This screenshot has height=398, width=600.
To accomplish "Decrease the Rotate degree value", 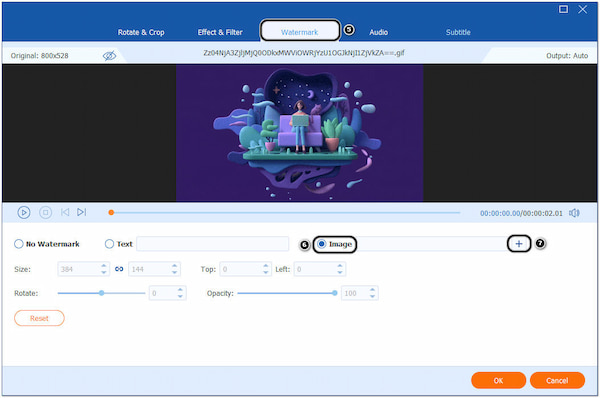I will tap(180, 297).
